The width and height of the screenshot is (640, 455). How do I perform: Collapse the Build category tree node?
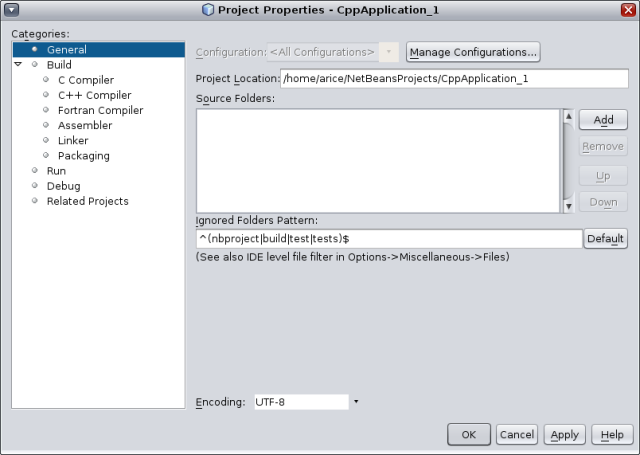(18, 65)
